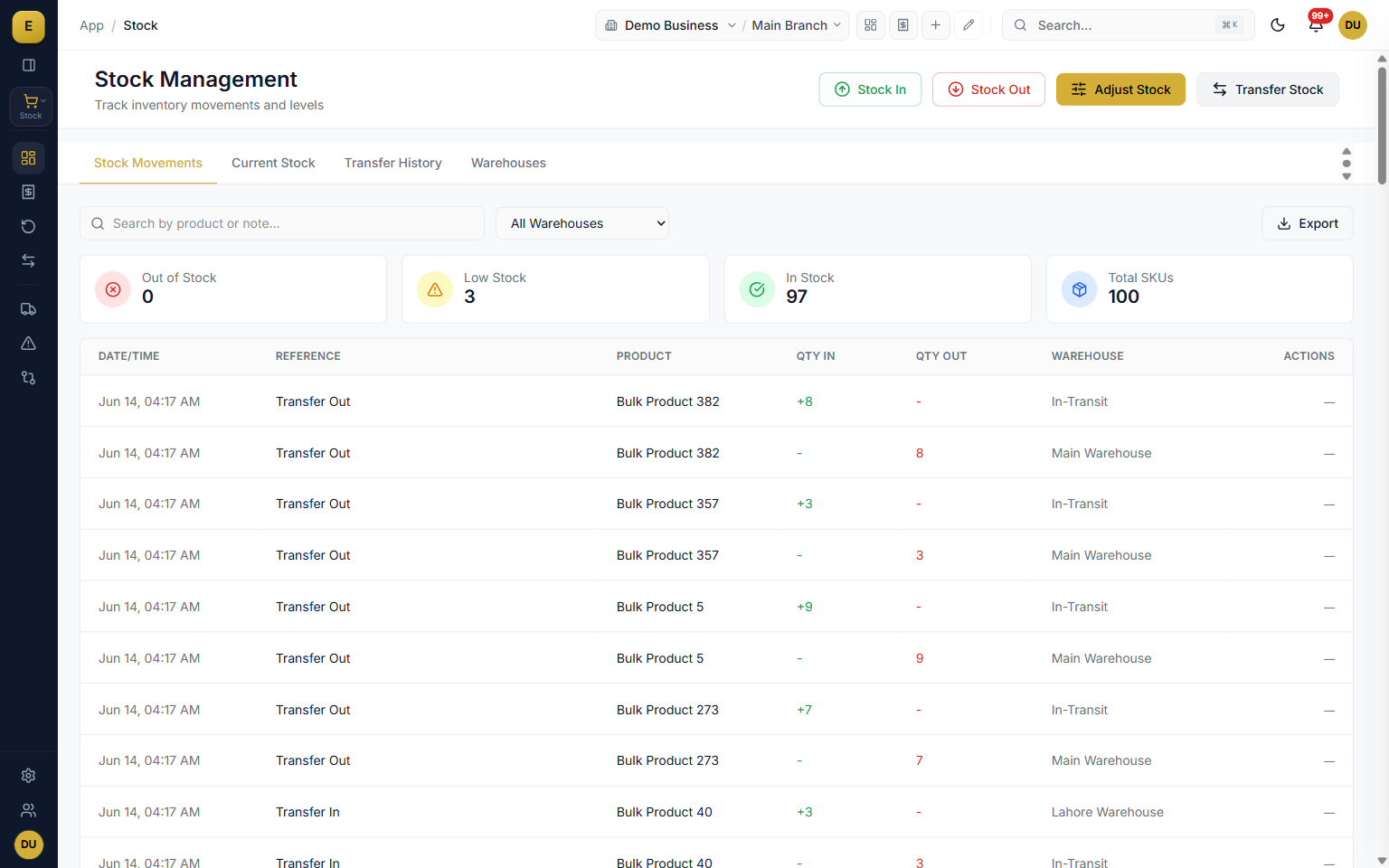
Task: Open the history refresh icon in sidebar
Action: [x=29, y=226]
